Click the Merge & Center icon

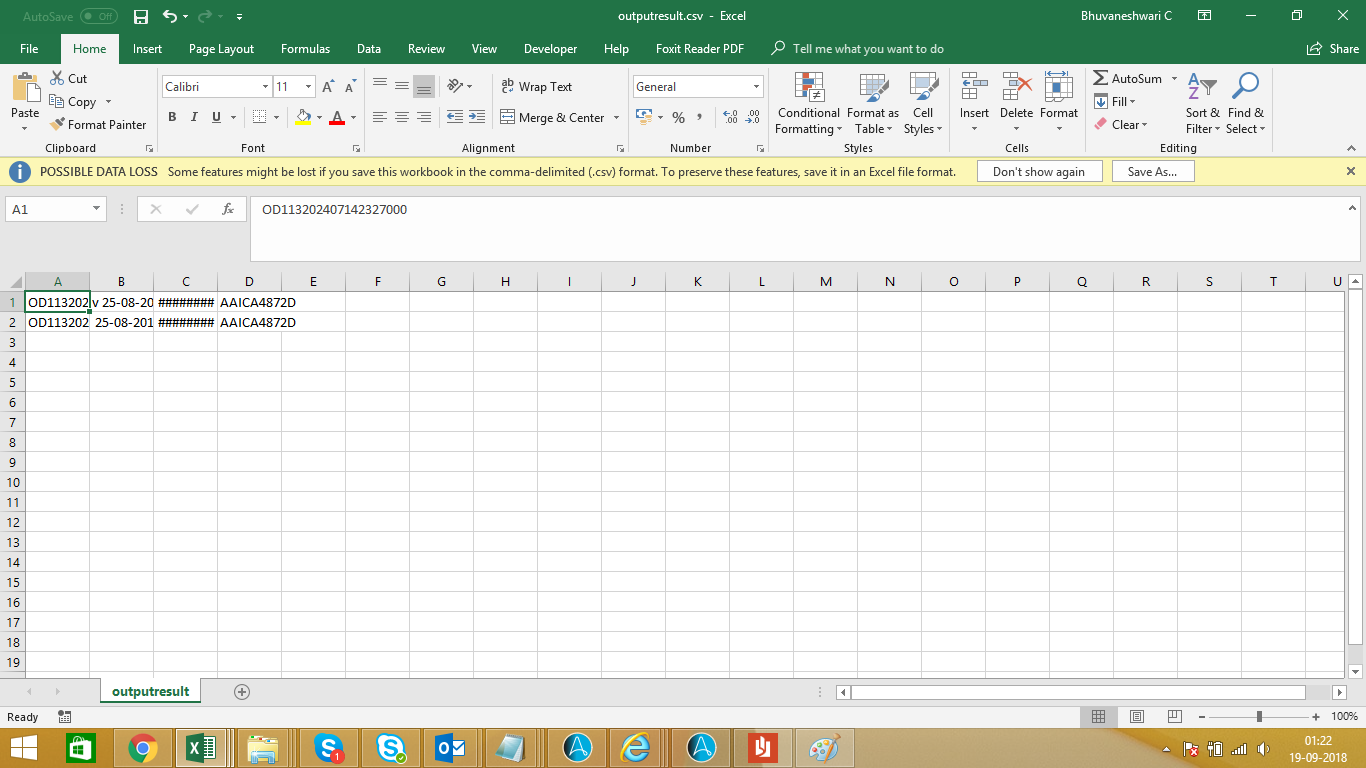pyautogui.click(x=507, y=117)
